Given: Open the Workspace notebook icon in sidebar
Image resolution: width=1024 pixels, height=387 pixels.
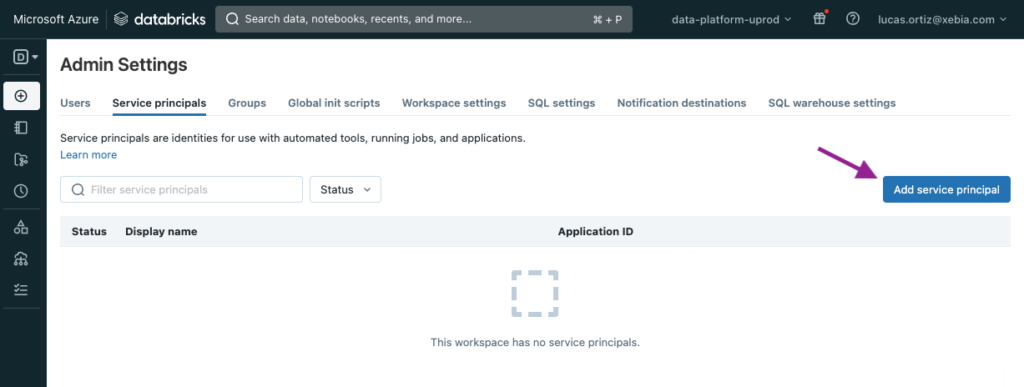Looking at the screenshot, I should (21, 128).
